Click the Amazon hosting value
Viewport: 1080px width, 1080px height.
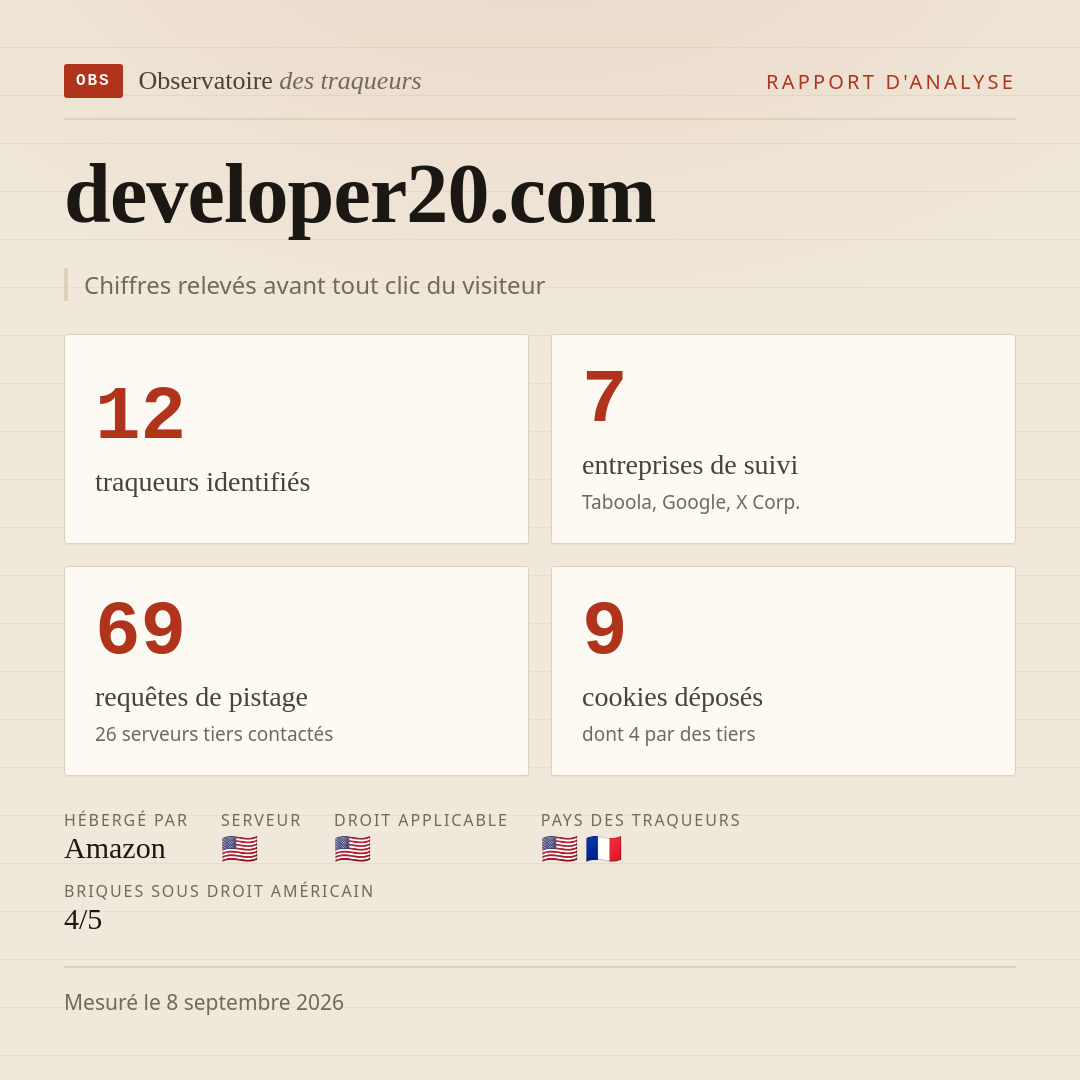pyautogui.click(x=115, y=849)
